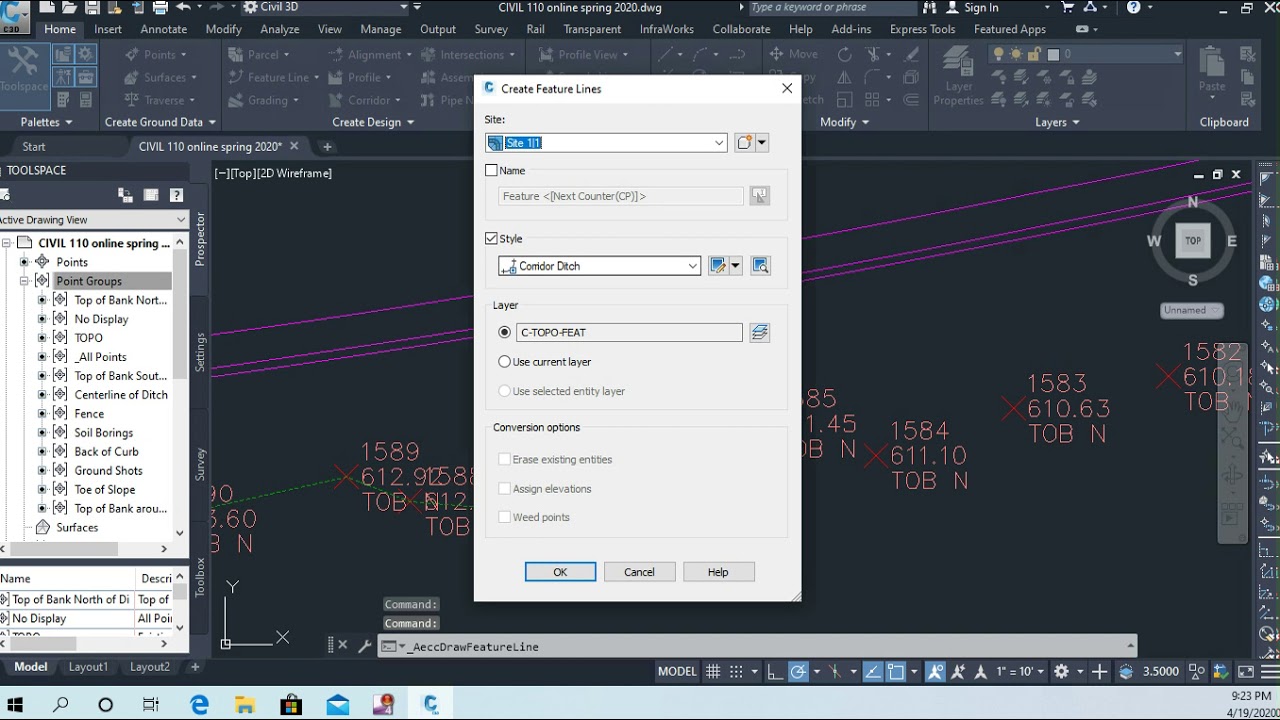Expand the Create Ground Data panel dropdown

(160, 122)
